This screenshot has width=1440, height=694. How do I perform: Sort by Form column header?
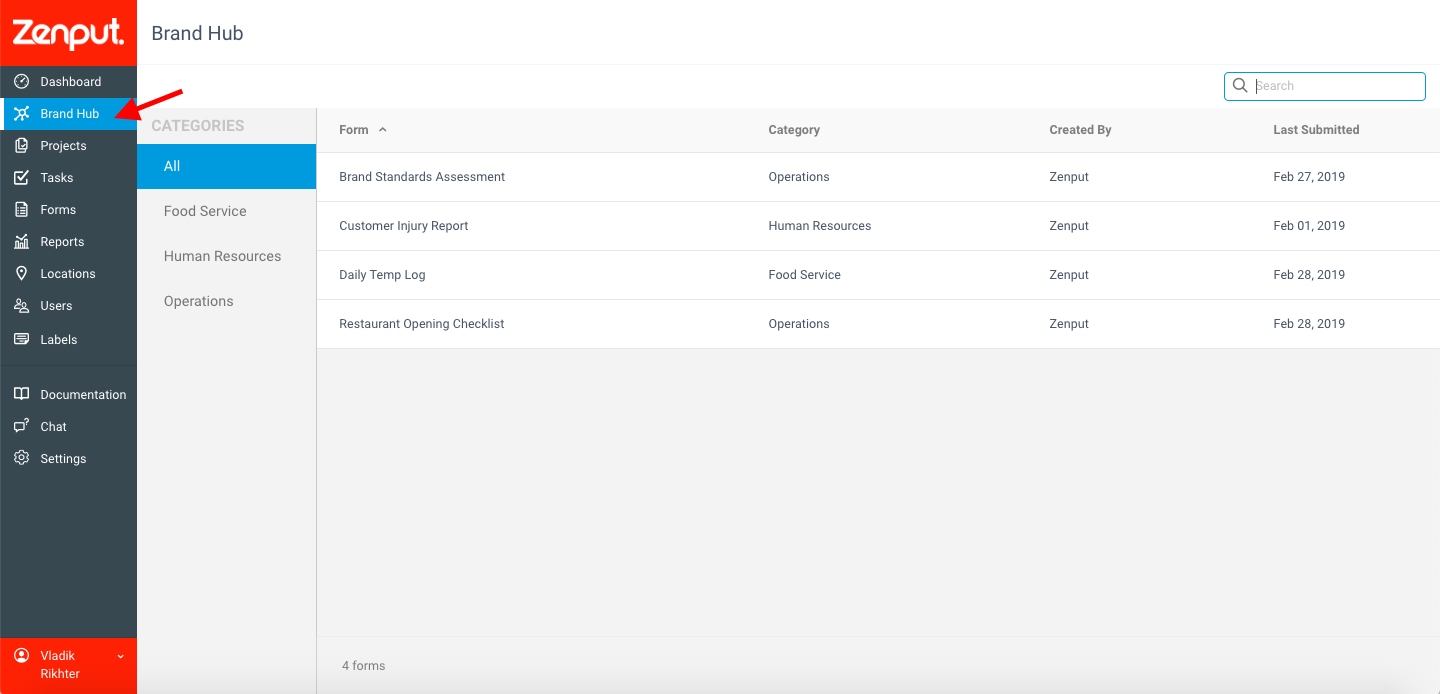point(354,130)
